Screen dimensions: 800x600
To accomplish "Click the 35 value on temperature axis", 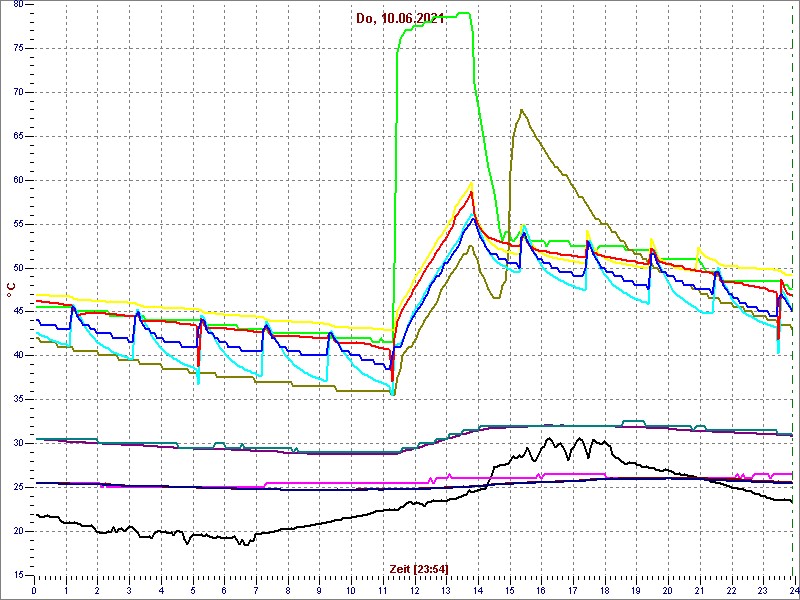I will pos(18,399).
